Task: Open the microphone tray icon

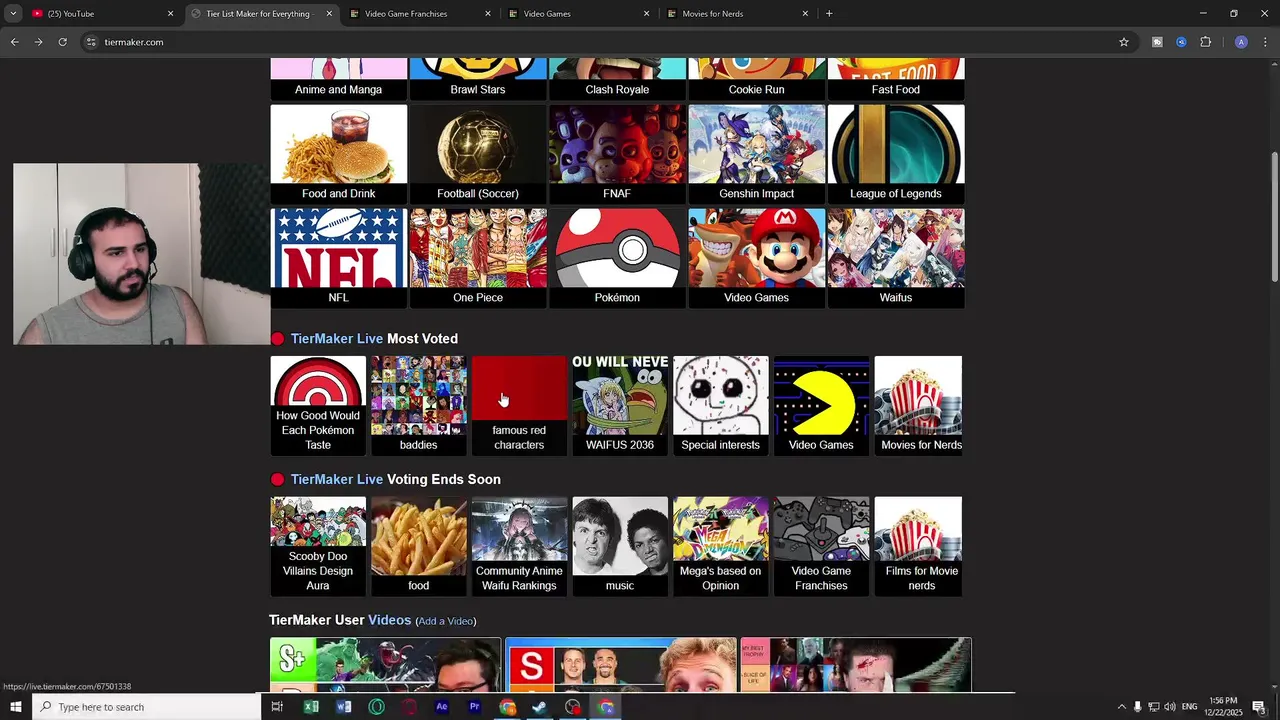Action: (x=1137, y=707)
